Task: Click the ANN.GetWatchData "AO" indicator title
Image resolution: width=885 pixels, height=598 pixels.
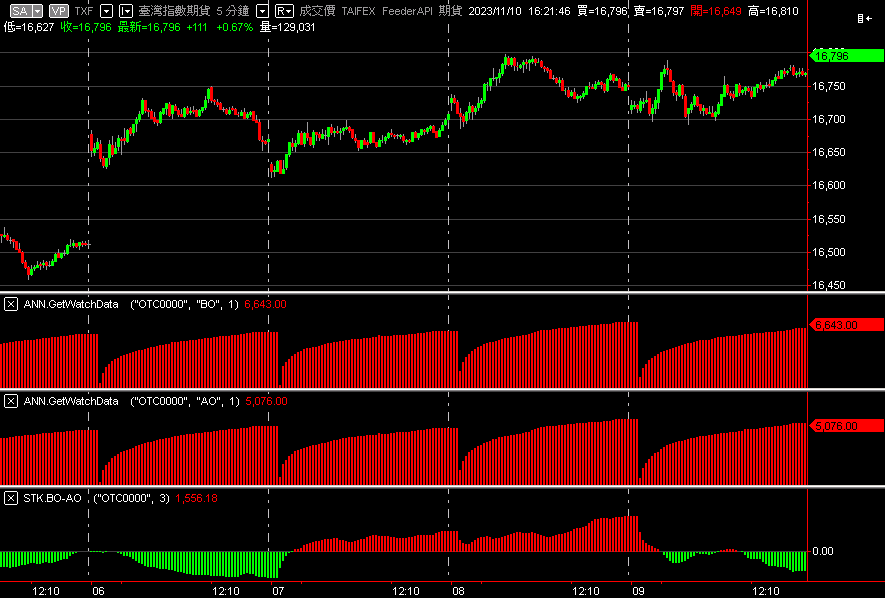Action: [x=131, y=402]
